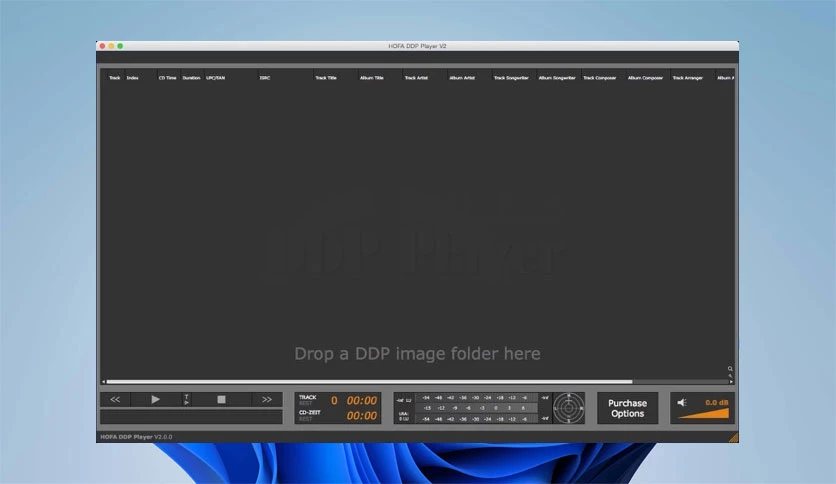The height and width of the screenshot is (484, 836).
Task: Select the Track Songwriter column header
Action: coord(511,78)
